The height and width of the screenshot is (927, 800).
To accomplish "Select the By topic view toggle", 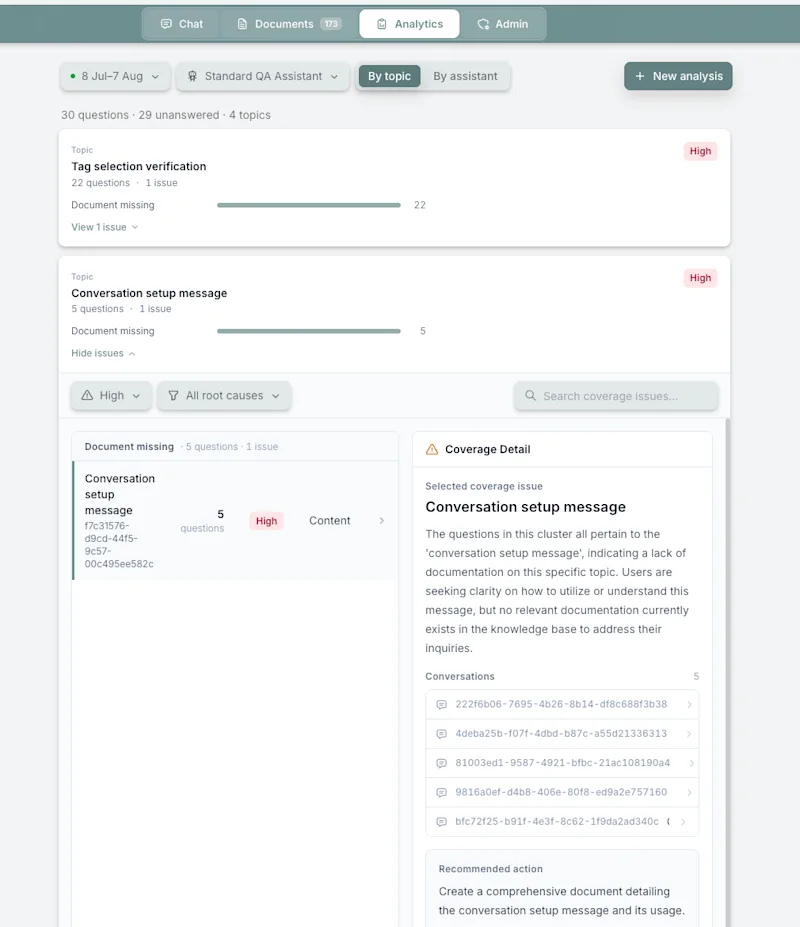I will 389,76.
